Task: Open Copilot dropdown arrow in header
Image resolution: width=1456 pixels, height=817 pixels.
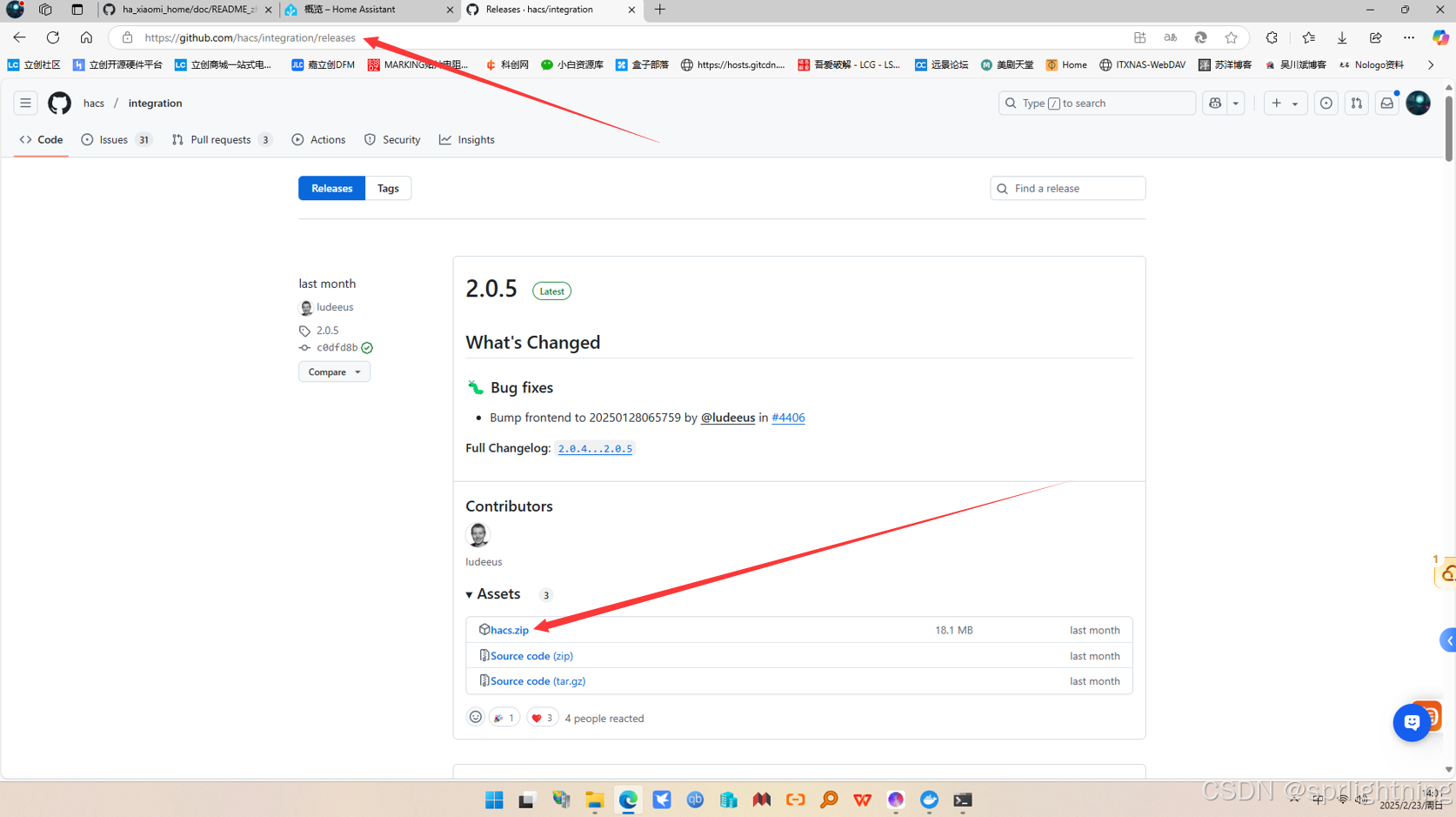Action: click(1235, 103)
